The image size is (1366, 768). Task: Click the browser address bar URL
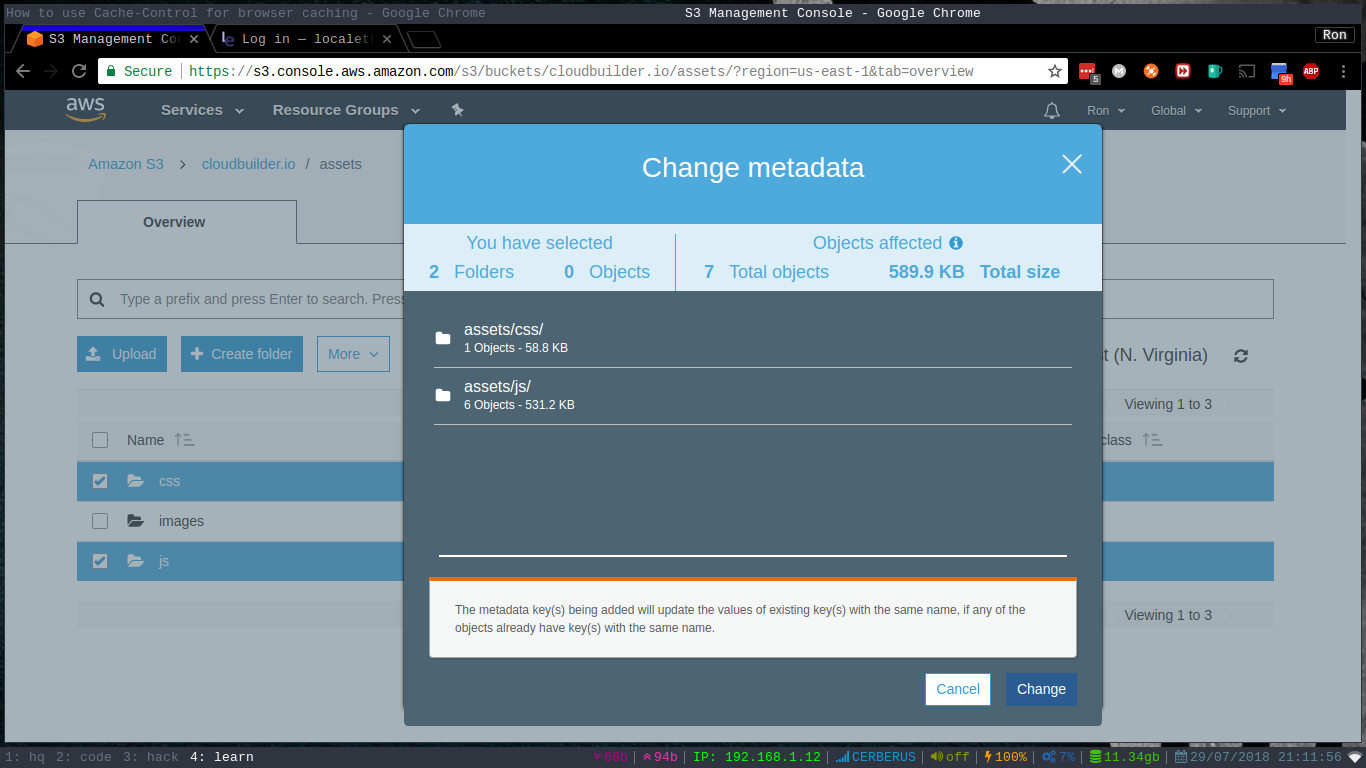(x=580, y=71)
